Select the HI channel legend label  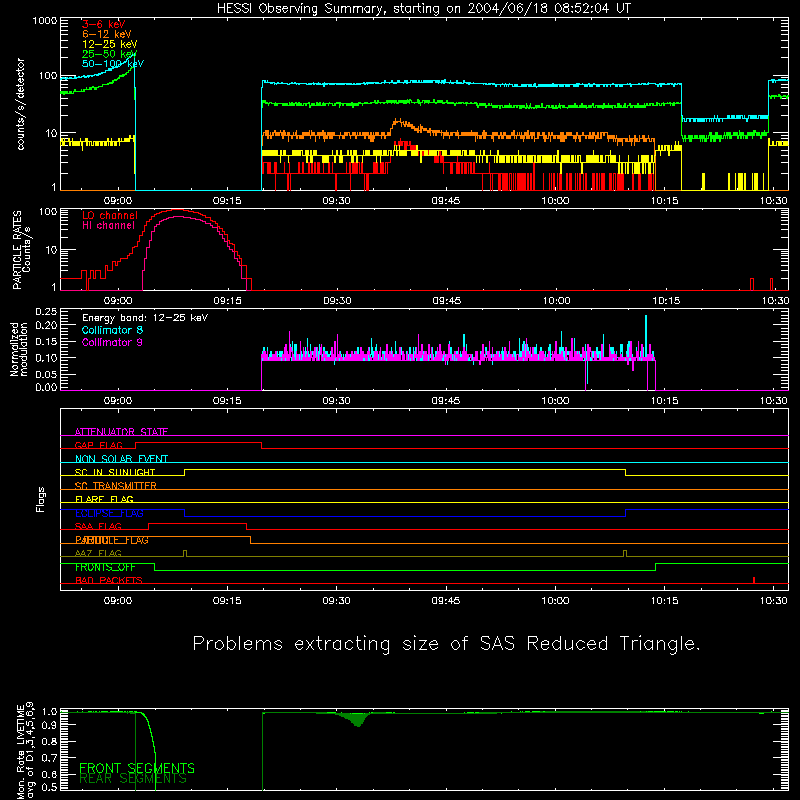pyautogui.click(x=108, y=226)
